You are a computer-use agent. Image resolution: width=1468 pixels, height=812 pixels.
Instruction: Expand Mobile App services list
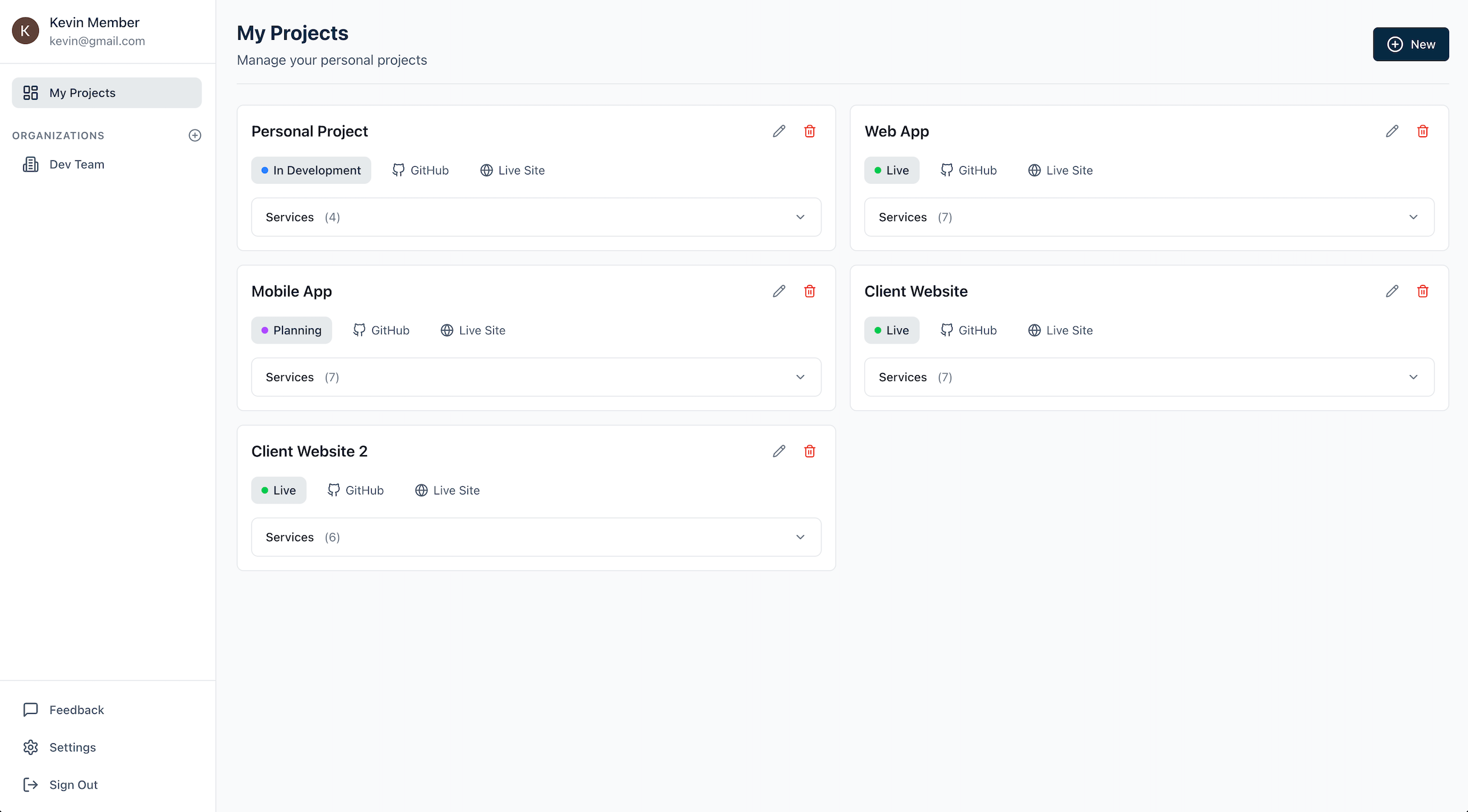(x=536, y=377)
